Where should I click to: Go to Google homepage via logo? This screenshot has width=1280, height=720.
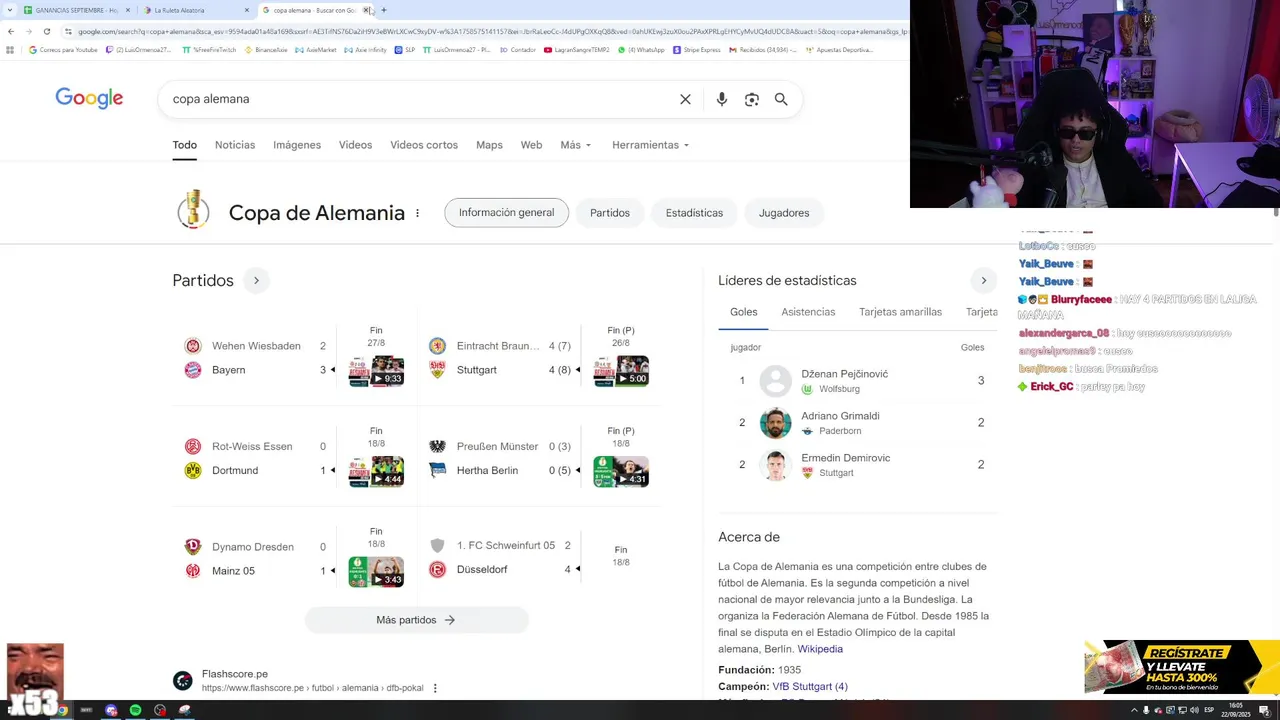(89, 98)
